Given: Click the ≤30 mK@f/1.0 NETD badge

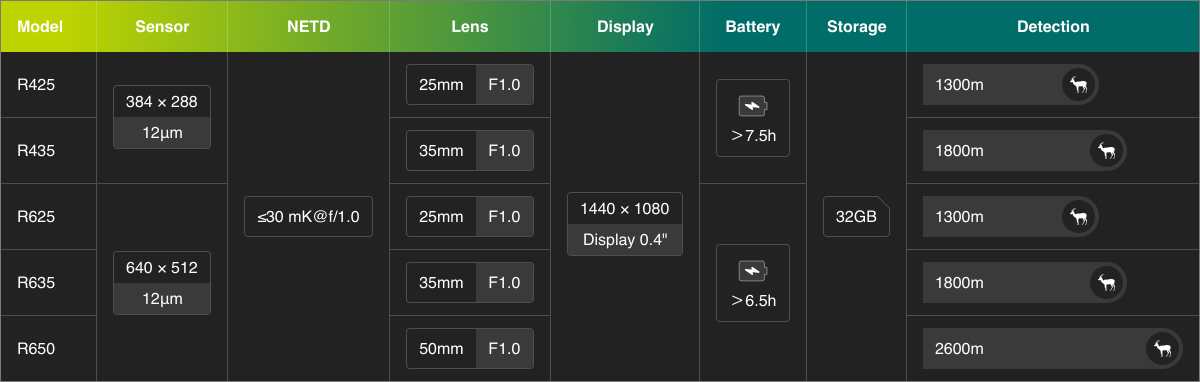Looking at the screenshot, I should click(308, 217).
